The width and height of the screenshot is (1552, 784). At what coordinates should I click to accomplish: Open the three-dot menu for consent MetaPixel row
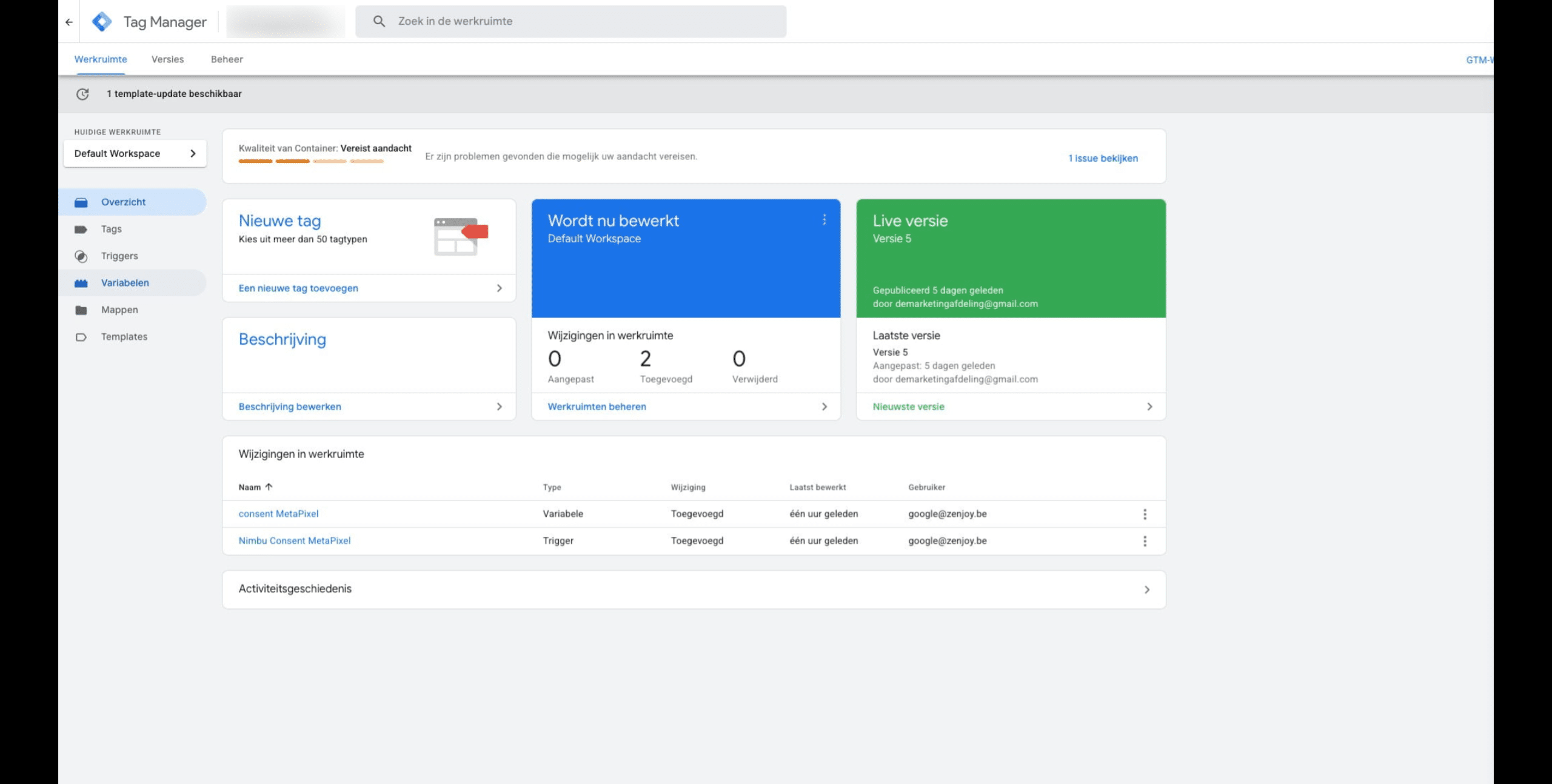[1145, 513]
